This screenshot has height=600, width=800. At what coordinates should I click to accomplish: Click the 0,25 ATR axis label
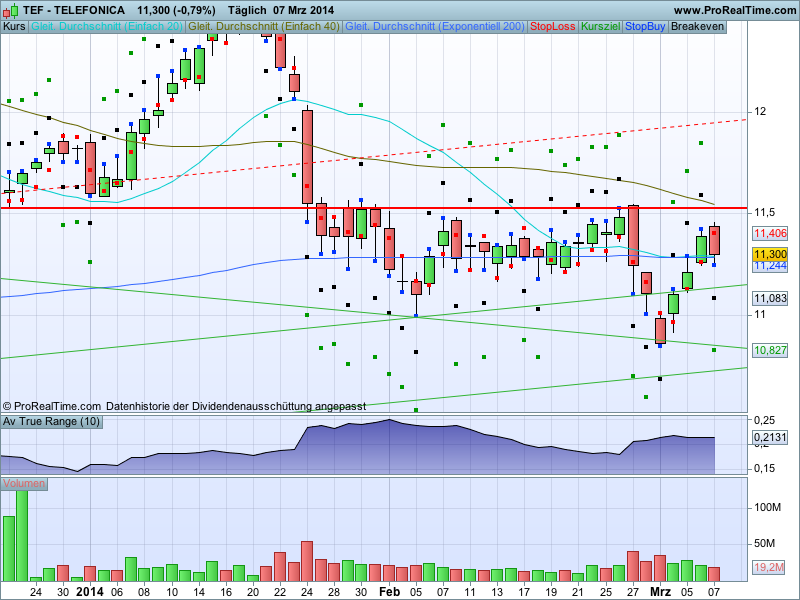coord(764,420)
